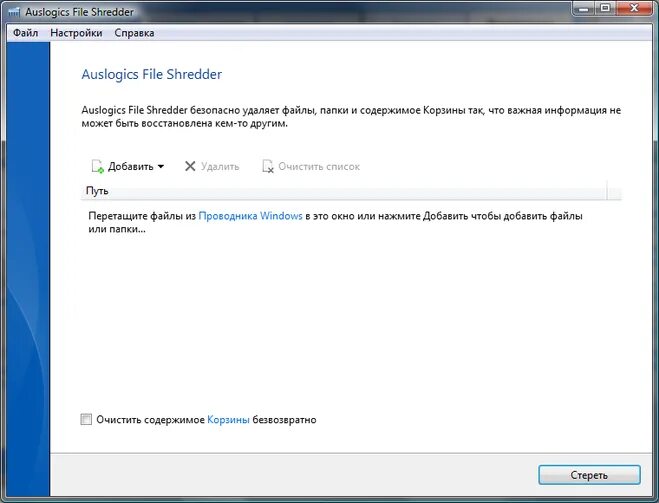Screen dimensions: 659x503
Task: Toggle Очистить содержимое Корзины checkbox
Action: click(86, 419)
